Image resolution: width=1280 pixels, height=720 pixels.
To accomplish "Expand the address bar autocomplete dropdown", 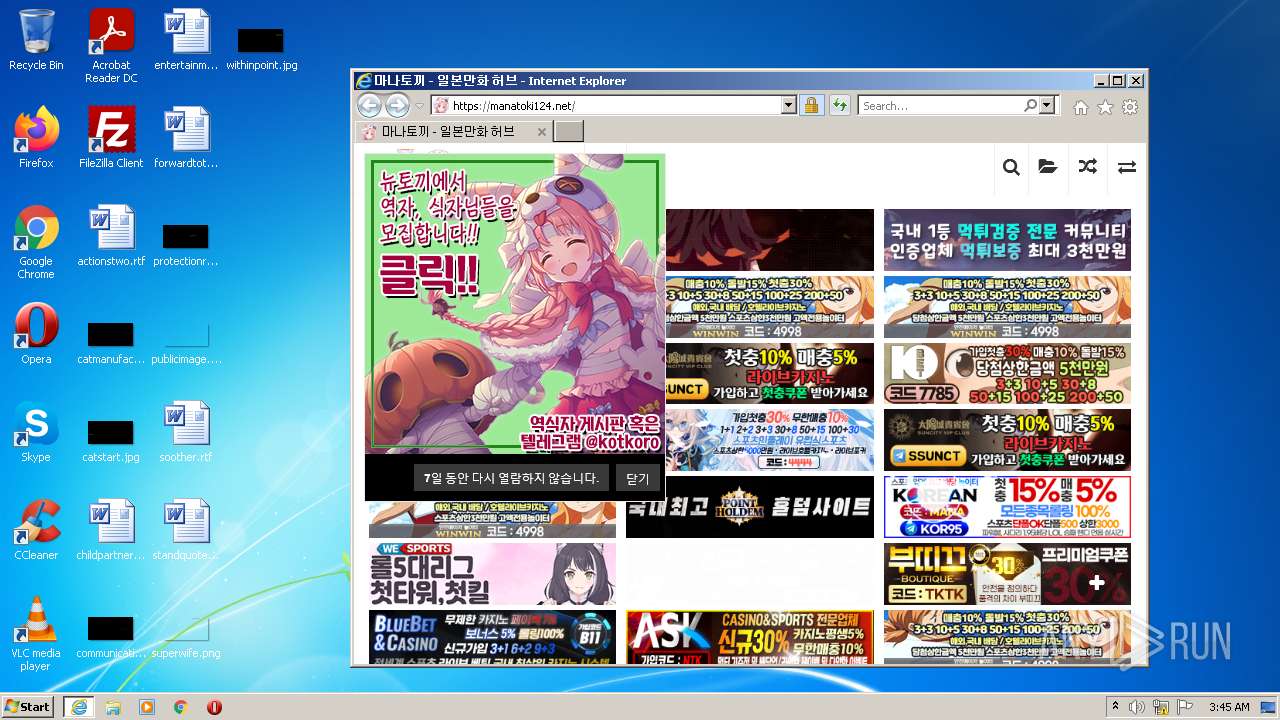I will (x=788, y=105).
